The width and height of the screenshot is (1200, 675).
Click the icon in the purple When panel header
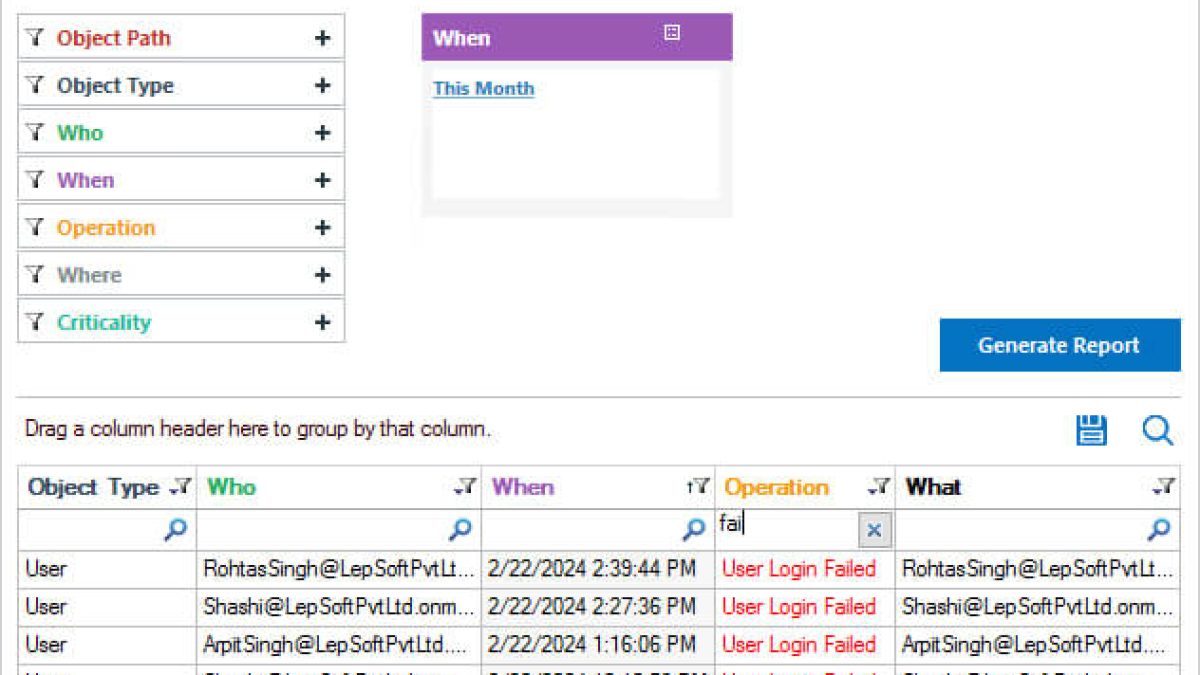pyautogui.click(x=672, y=33)
